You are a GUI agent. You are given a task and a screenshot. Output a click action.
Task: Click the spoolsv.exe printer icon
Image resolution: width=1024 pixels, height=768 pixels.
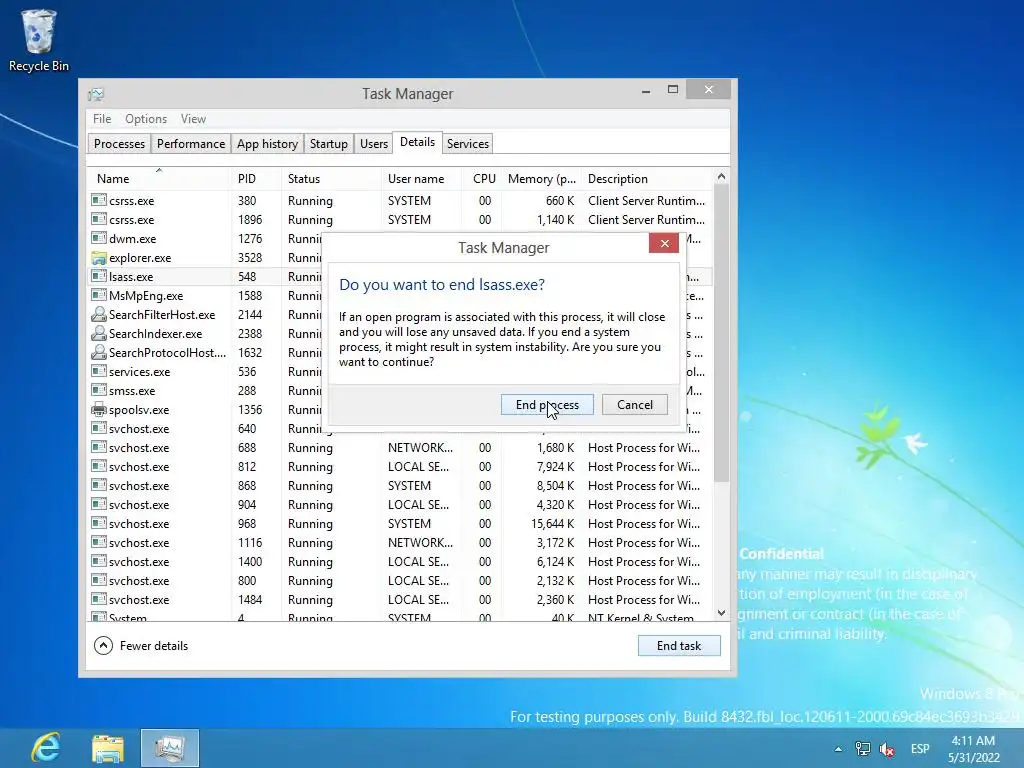pos(99,410)
